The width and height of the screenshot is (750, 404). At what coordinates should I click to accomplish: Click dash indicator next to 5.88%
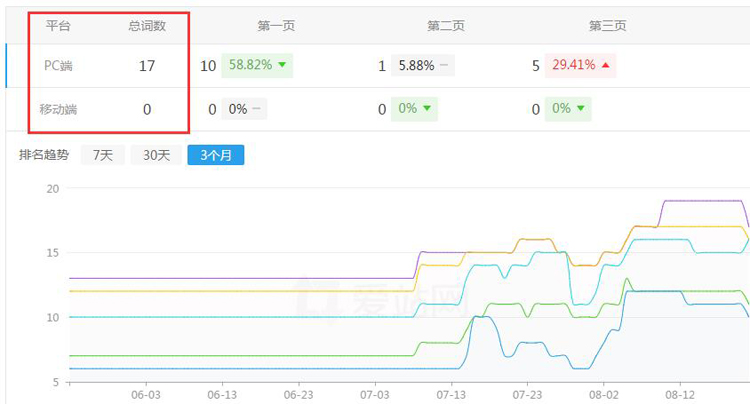coord(444,65)
